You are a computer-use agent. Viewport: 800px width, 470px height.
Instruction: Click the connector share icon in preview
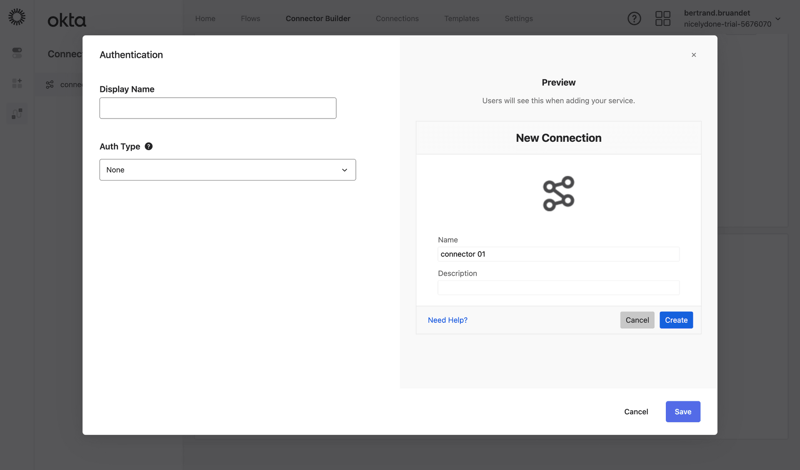(559, 194)
